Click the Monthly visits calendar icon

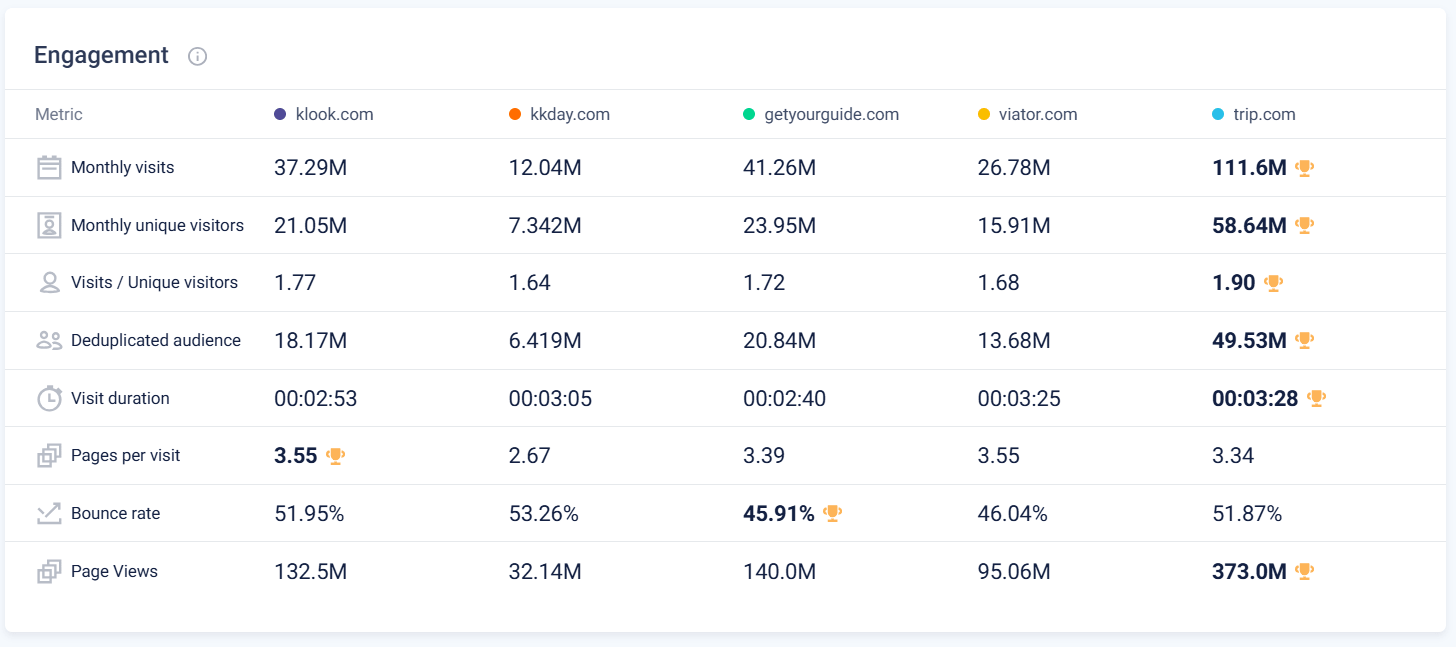(49, 167)
